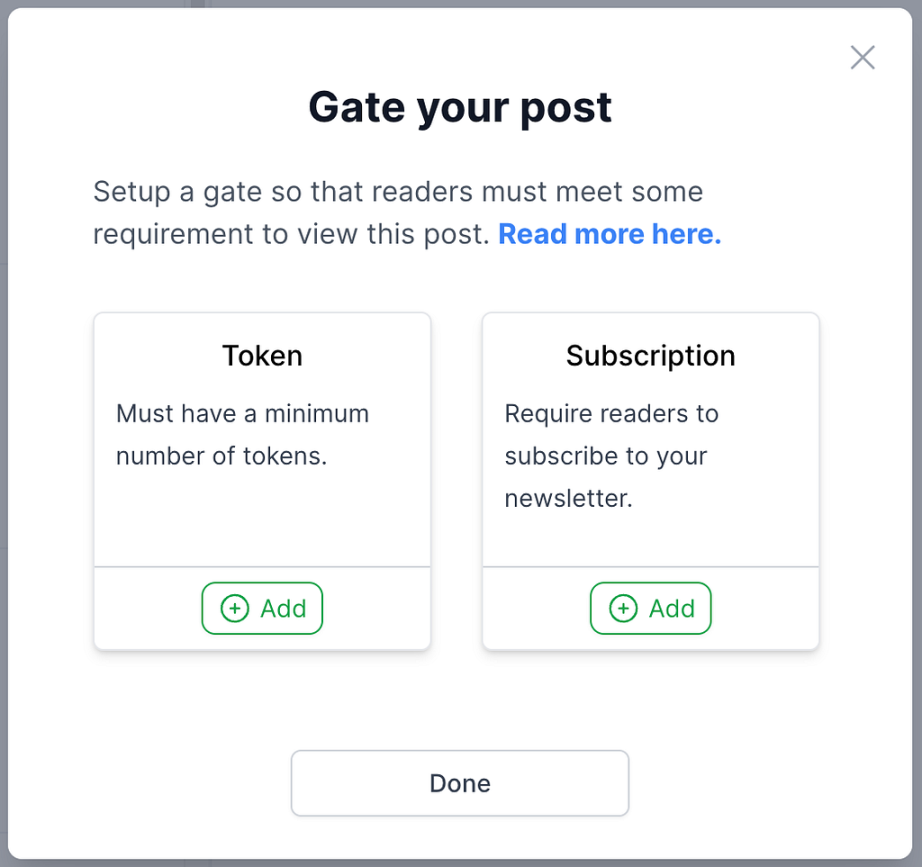Select the Subscription card heading
Screen dimensions: 922x867
650,356
